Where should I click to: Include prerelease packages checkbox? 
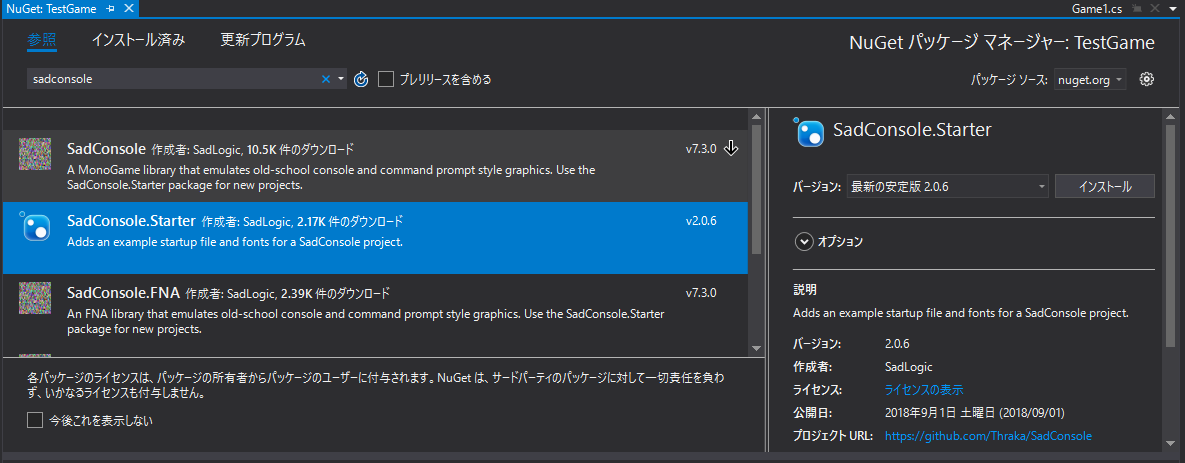point(386,79)
